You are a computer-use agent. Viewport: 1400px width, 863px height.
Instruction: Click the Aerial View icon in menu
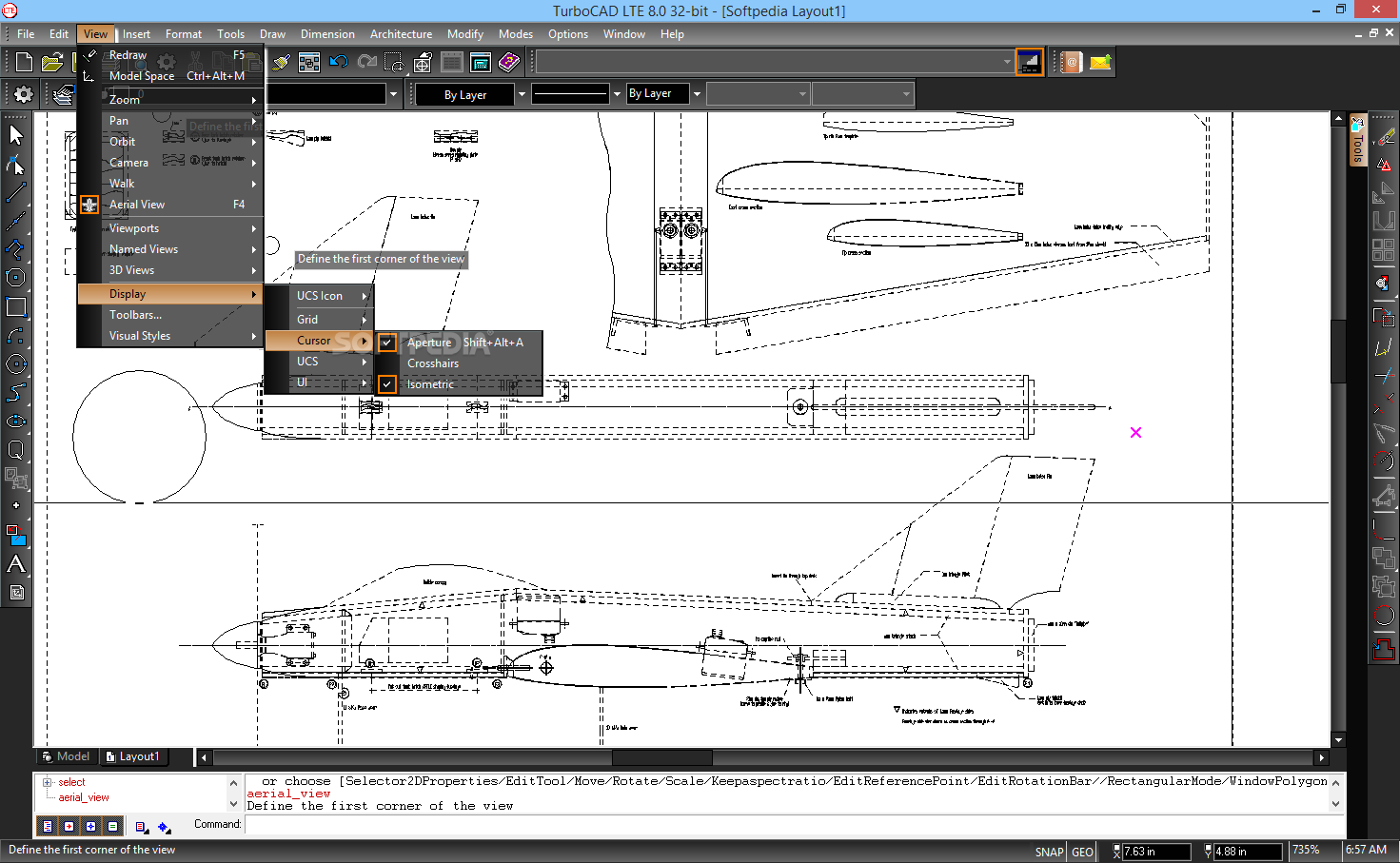[x=89, y=205]
